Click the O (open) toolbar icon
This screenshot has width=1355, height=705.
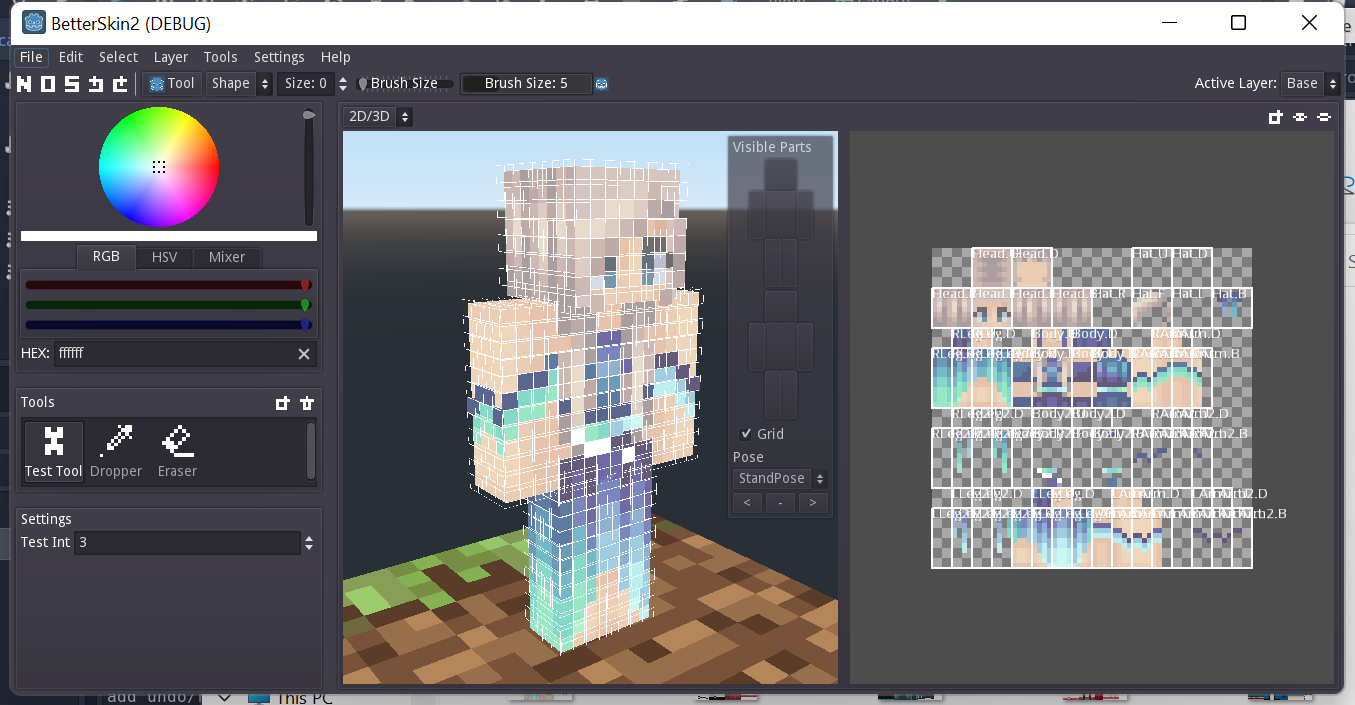click(48, 84)
